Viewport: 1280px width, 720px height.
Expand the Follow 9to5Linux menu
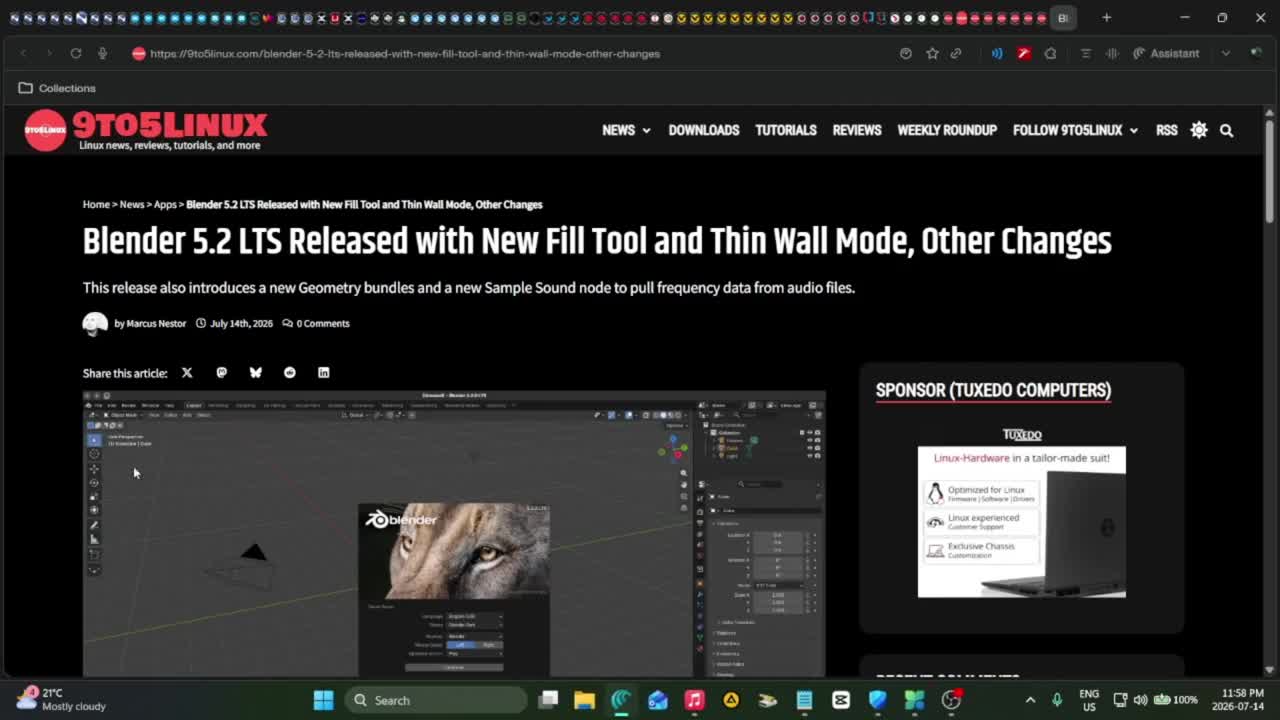(1075, 130)
